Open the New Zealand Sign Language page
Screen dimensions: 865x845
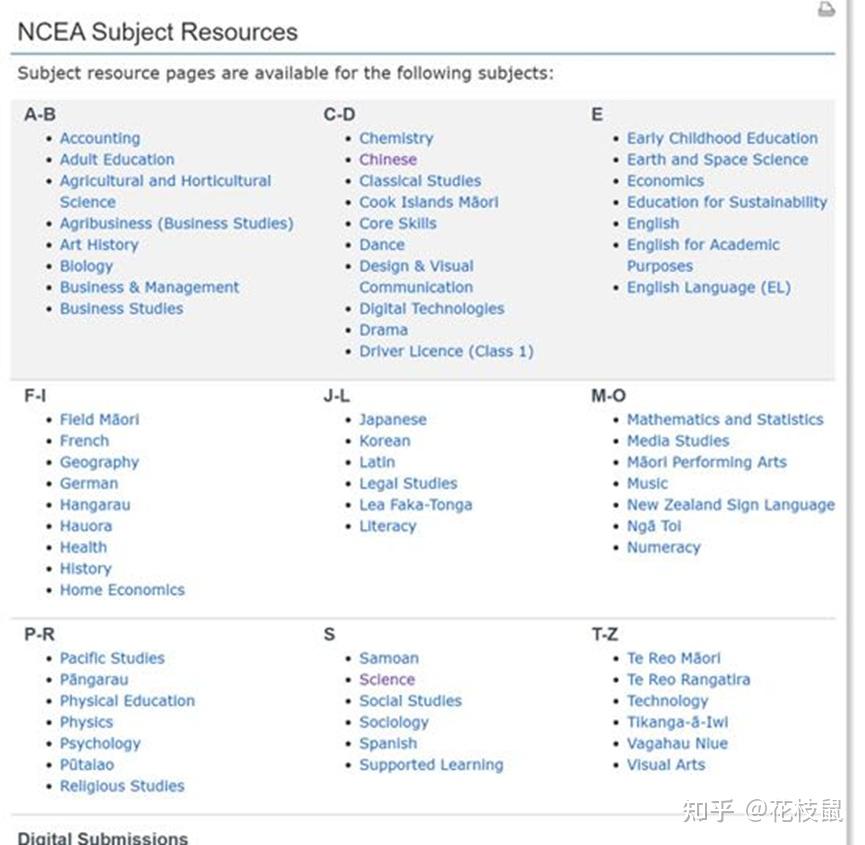click(729, 505)
